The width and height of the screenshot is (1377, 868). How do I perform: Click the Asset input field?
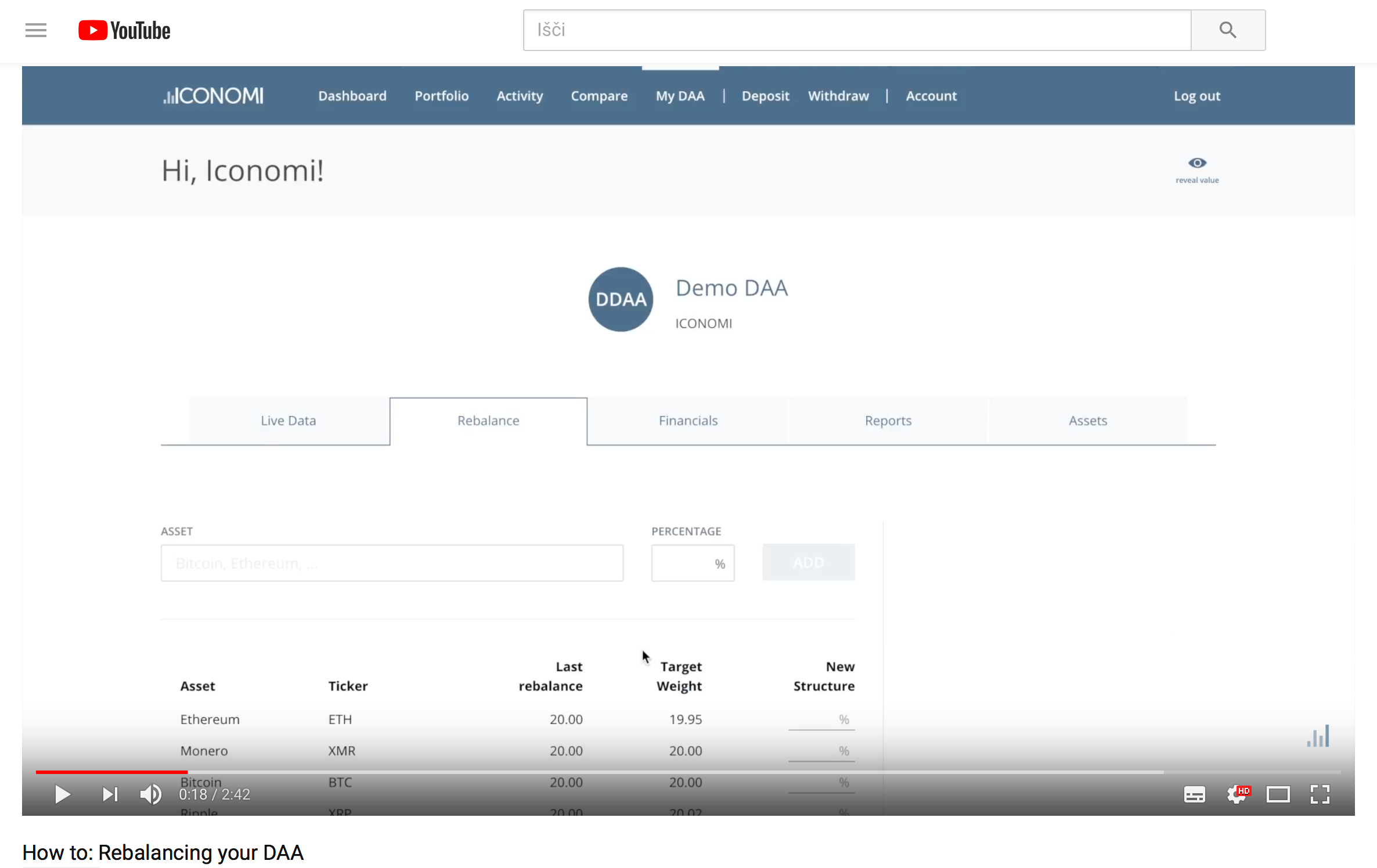coord(392,563)
